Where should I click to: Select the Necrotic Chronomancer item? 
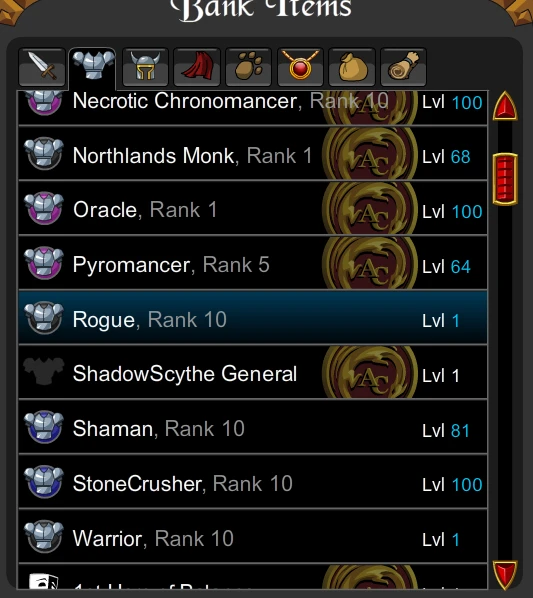pyautogui.click(x=253, y=108)
